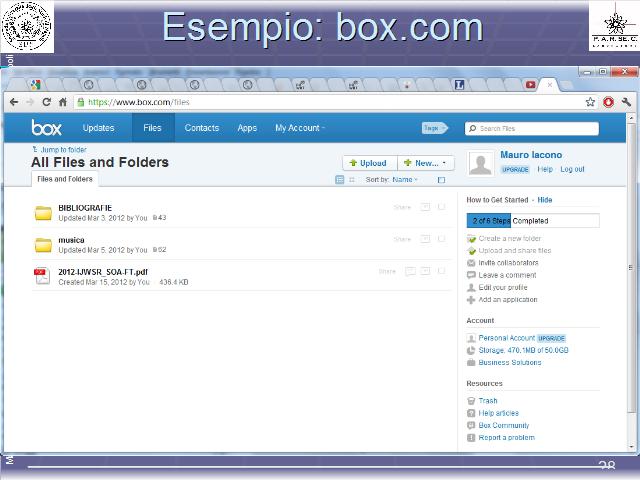Switch to the YouTube browser tab
This screenshot has height=480, width=640.
tap(530, 85)
